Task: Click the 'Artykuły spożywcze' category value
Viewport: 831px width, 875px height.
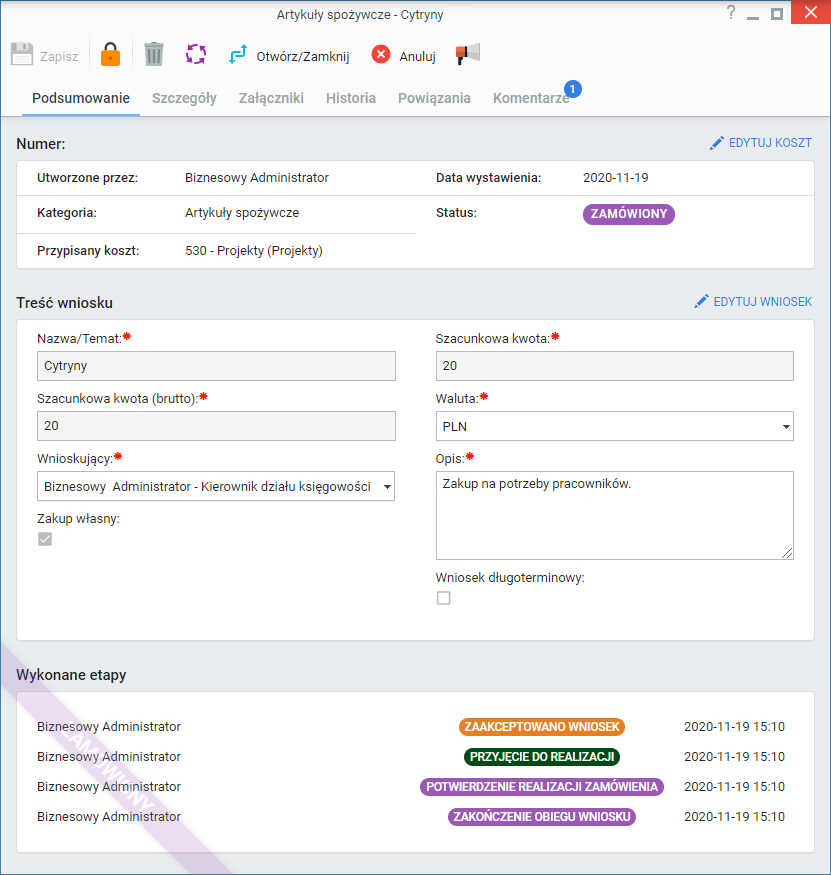Action: pyautogui.click(x=242, y=213)
